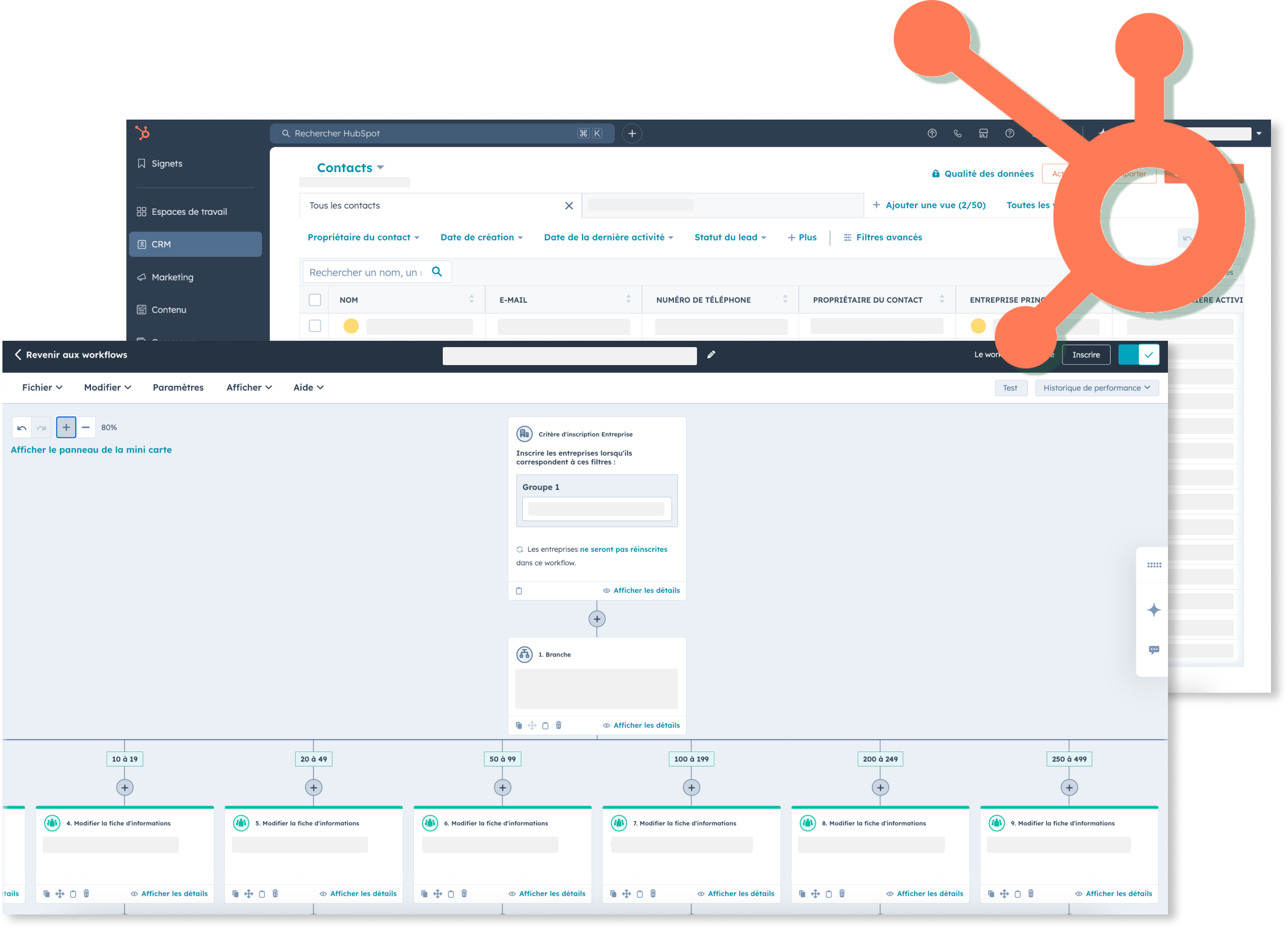Open the Modifier menu

click(x=107, y=387)
